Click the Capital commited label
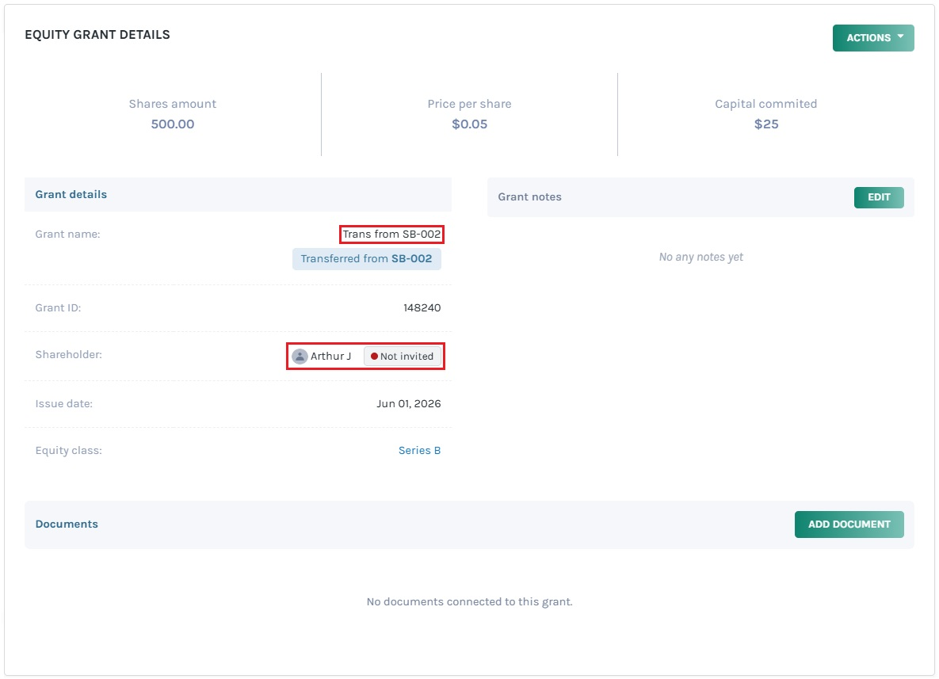 (x=766, y=104)
